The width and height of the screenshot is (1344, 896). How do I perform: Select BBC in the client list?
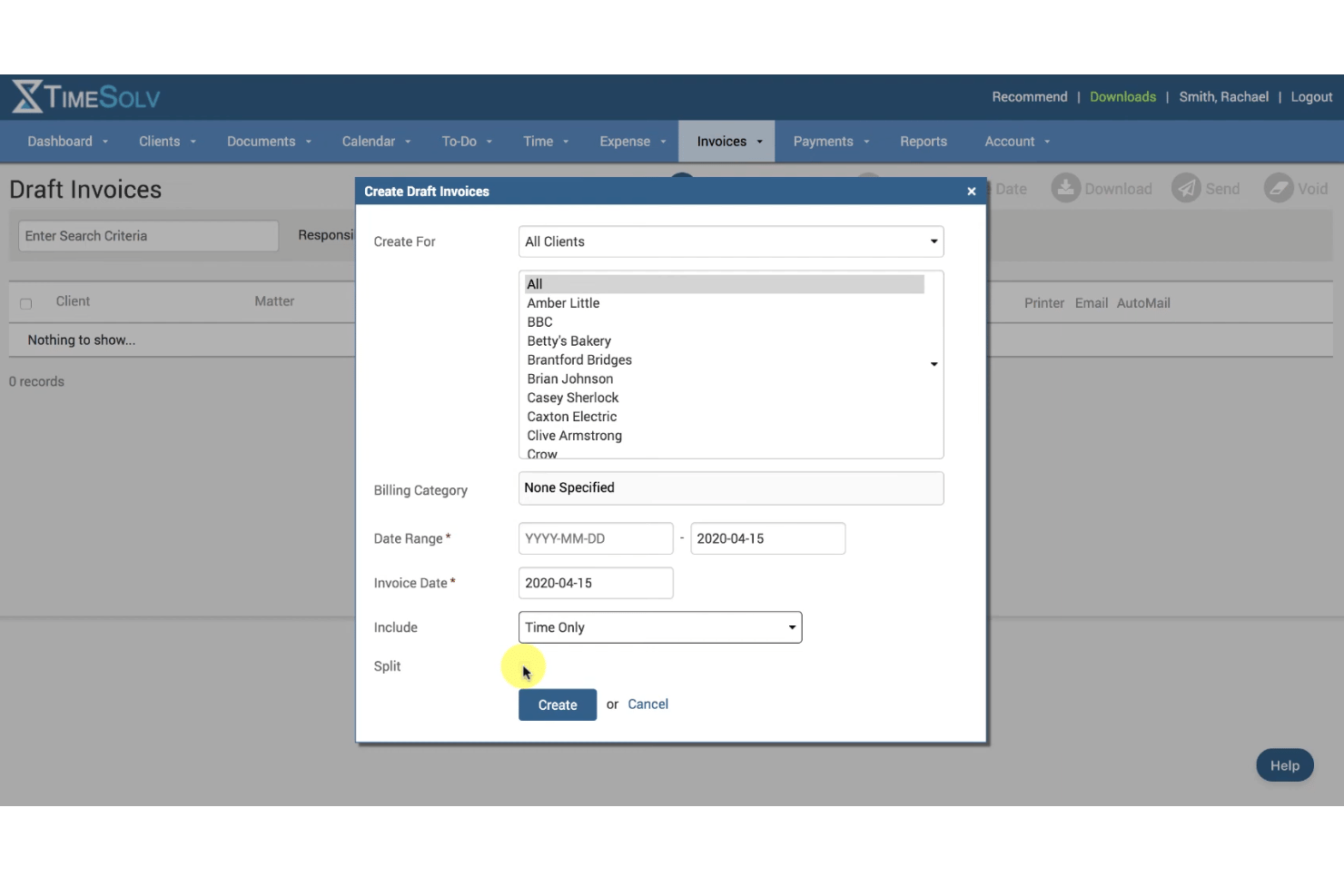pos(725,322)
